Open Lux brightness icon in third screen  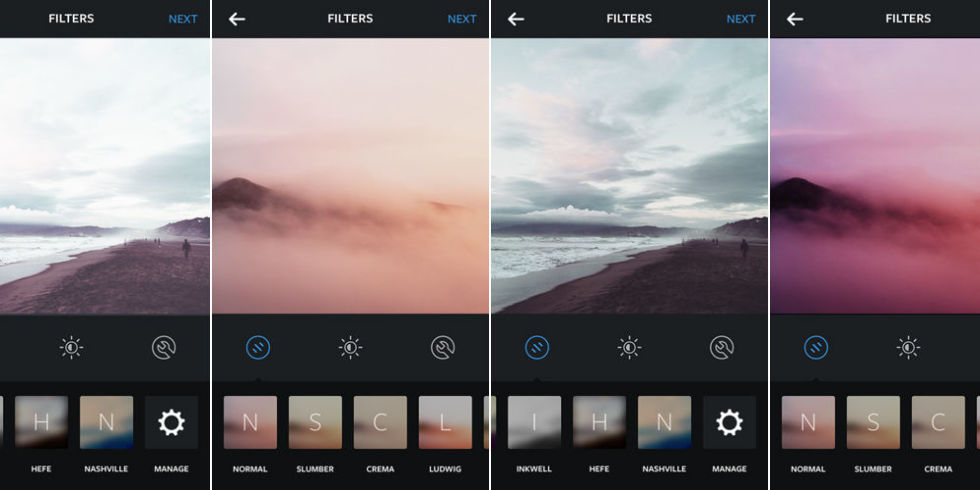(x=629, y=348)
